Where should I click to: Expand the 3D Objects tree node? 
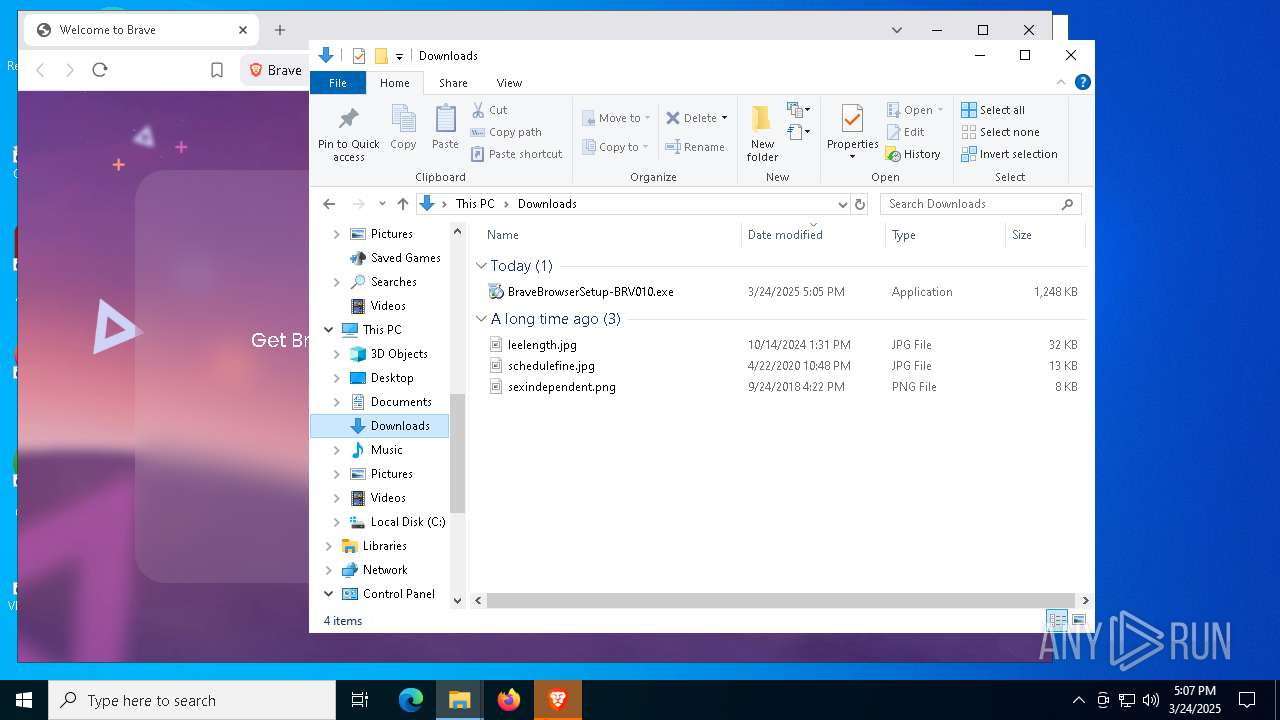337,354
